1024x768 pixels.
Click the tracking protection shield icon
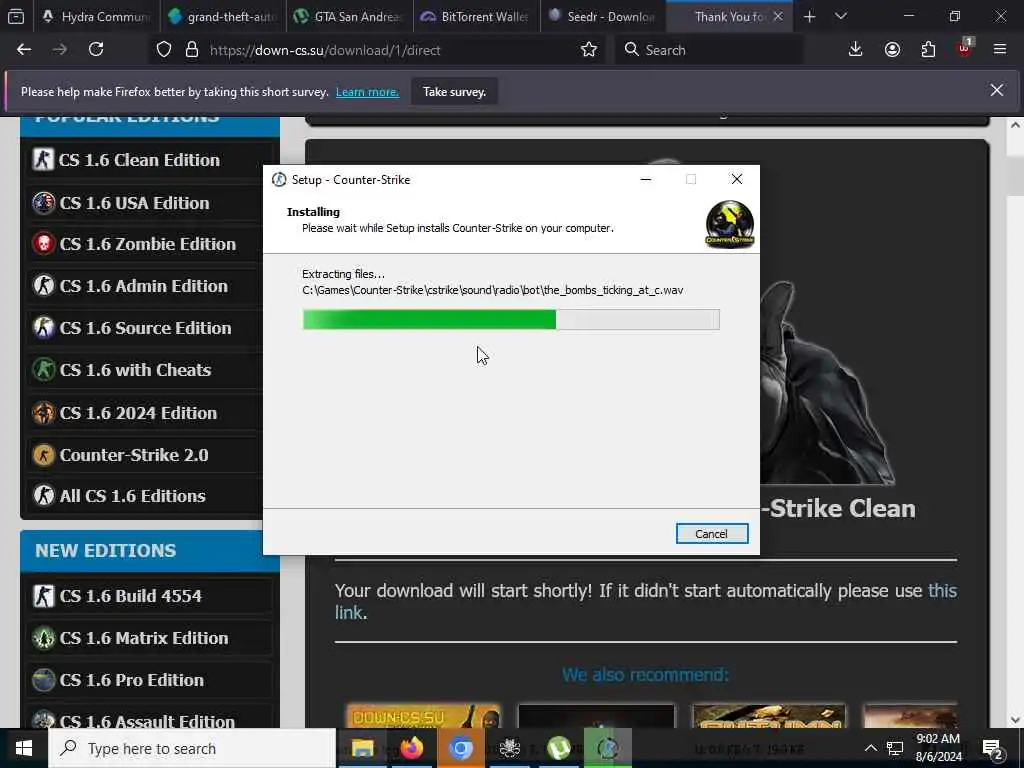click(164, 50)
